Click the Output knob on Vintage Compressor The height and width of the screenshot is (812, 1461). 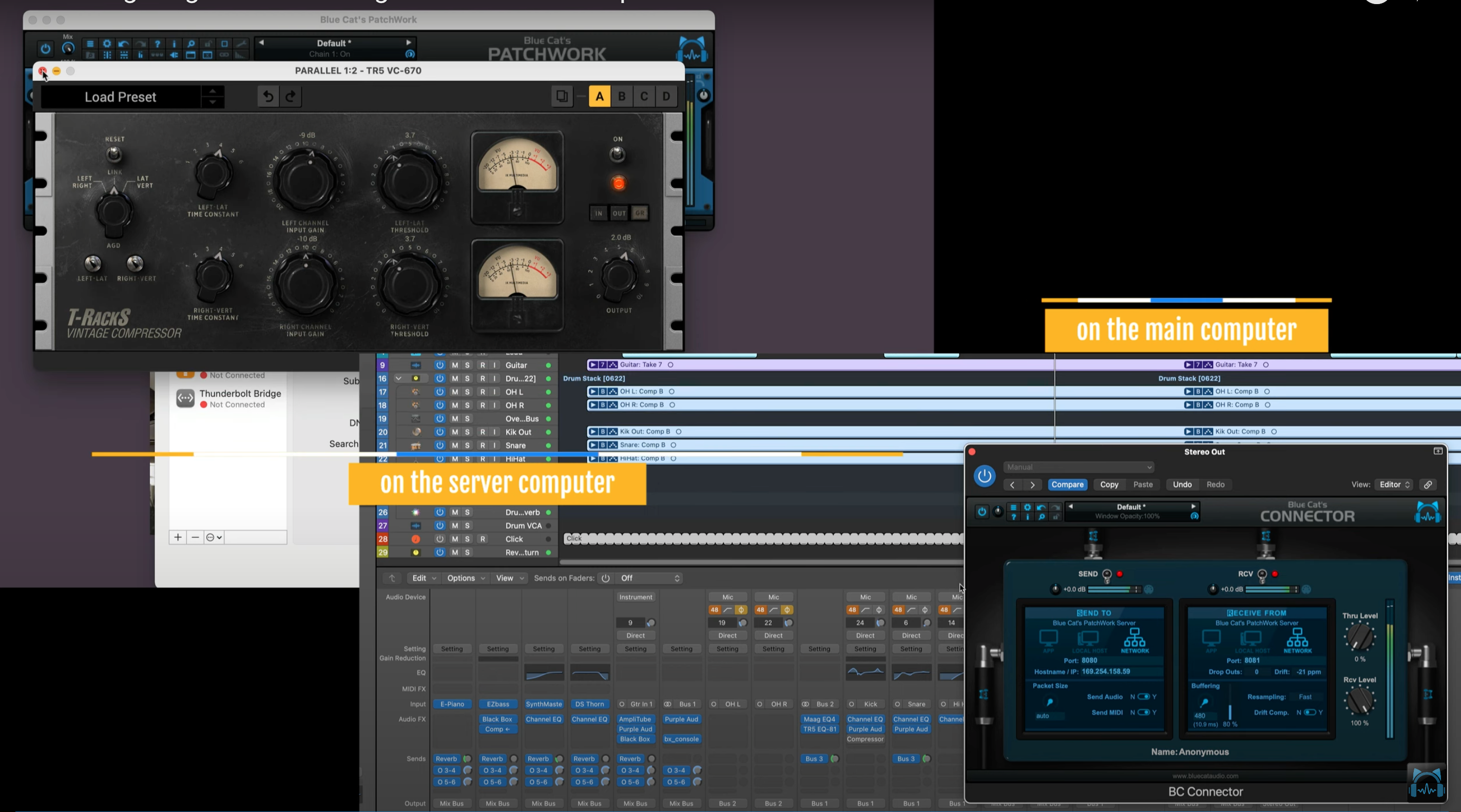coord(618,276)
